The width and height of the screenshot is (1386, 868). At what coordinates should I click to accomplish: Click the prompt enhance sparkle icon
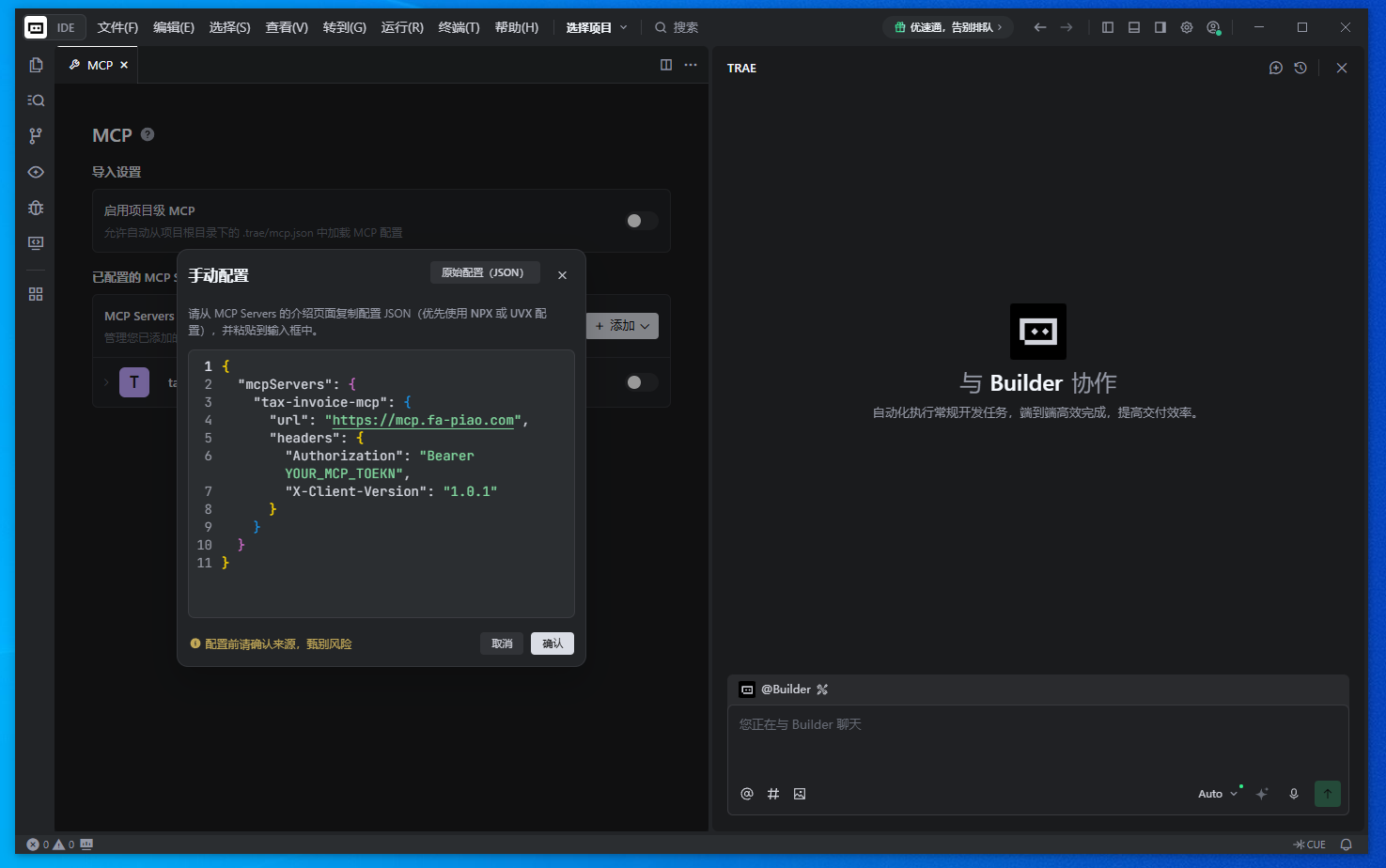click(1262, 794)
